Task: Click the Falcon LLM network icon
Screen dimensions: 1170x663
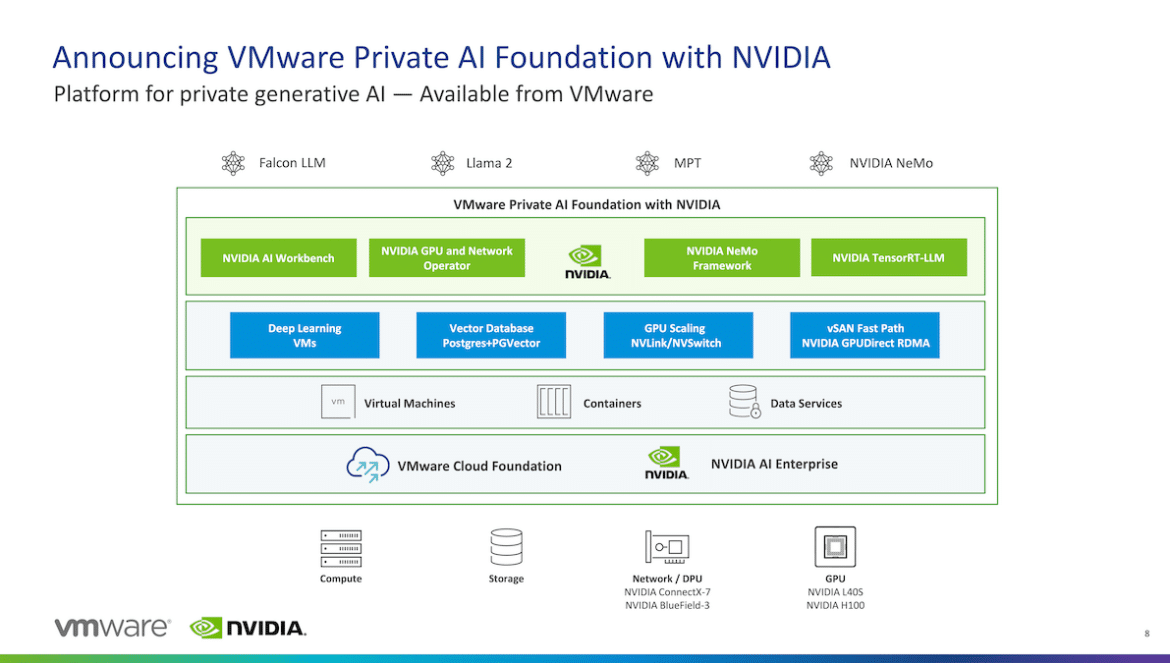Action: (234, 163)
